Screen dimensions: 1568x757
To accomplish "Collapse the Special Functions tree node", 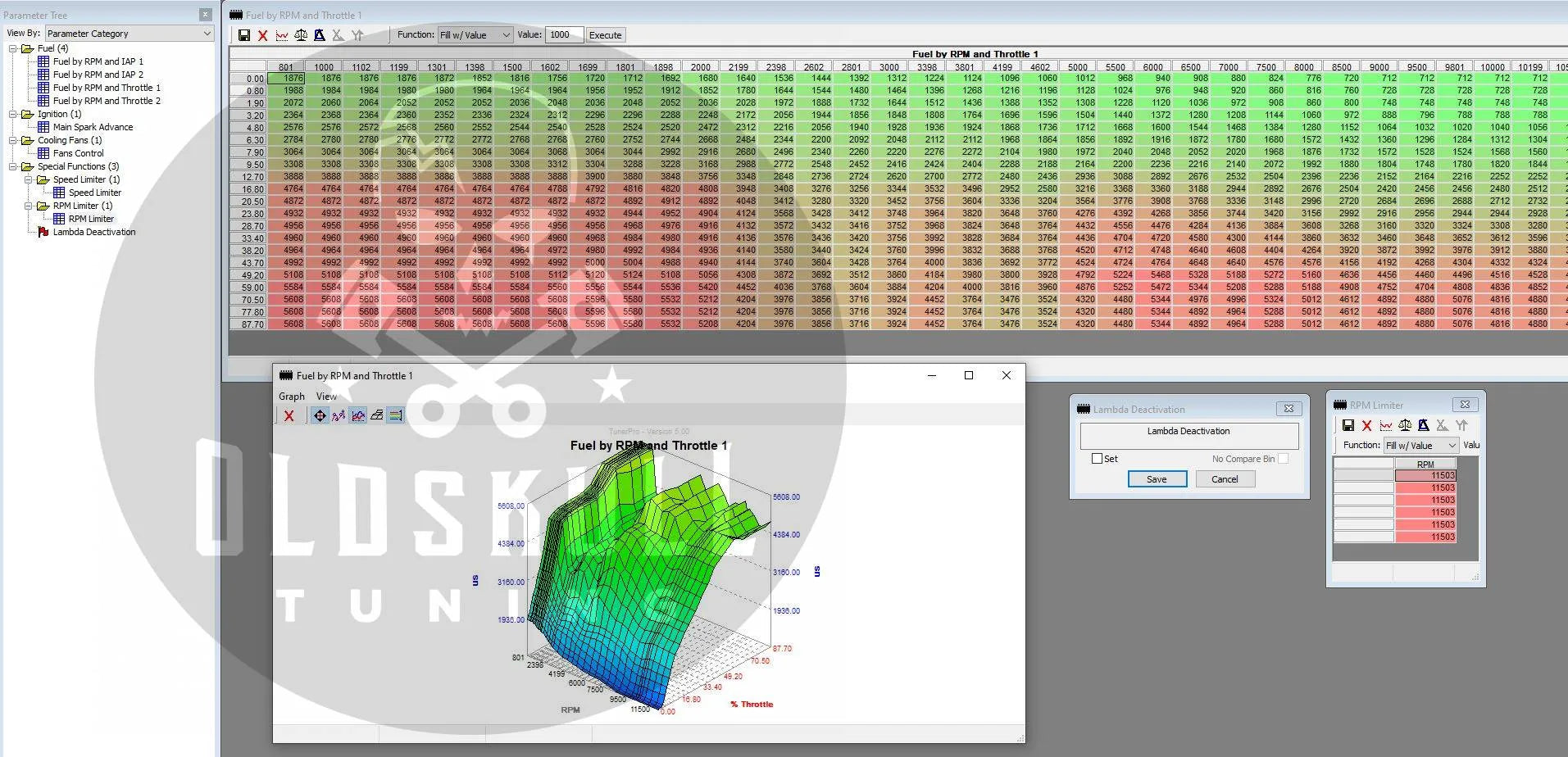I will 14,166.
